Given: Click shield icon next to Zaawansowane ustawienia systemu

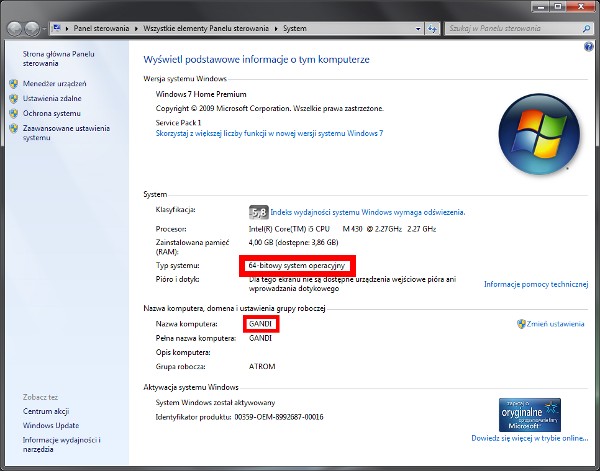Looking at the screenshot, I should pos(14,128).
